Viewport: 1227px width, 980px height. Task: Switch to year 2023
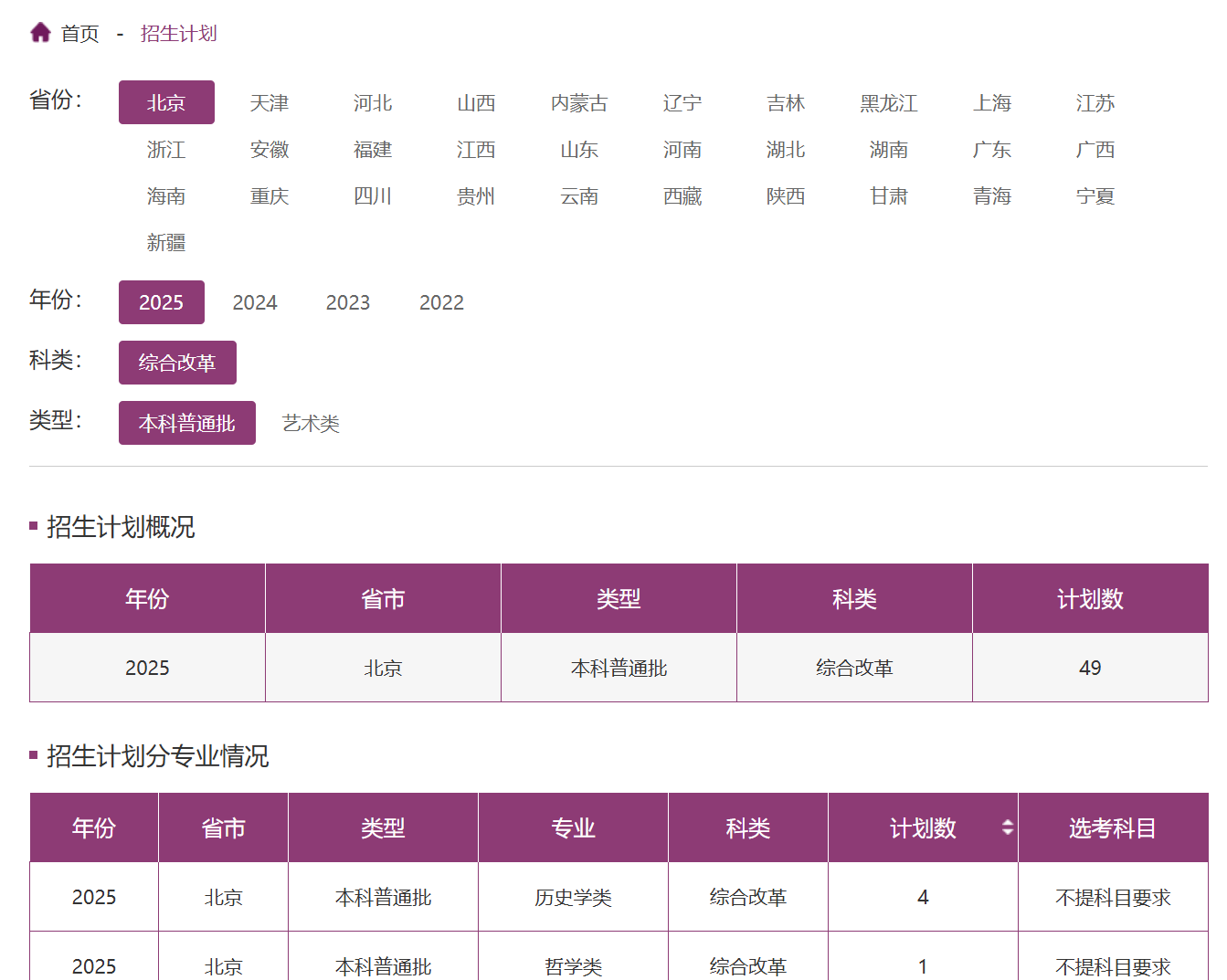pyautogui.click(x=348, y=302)
